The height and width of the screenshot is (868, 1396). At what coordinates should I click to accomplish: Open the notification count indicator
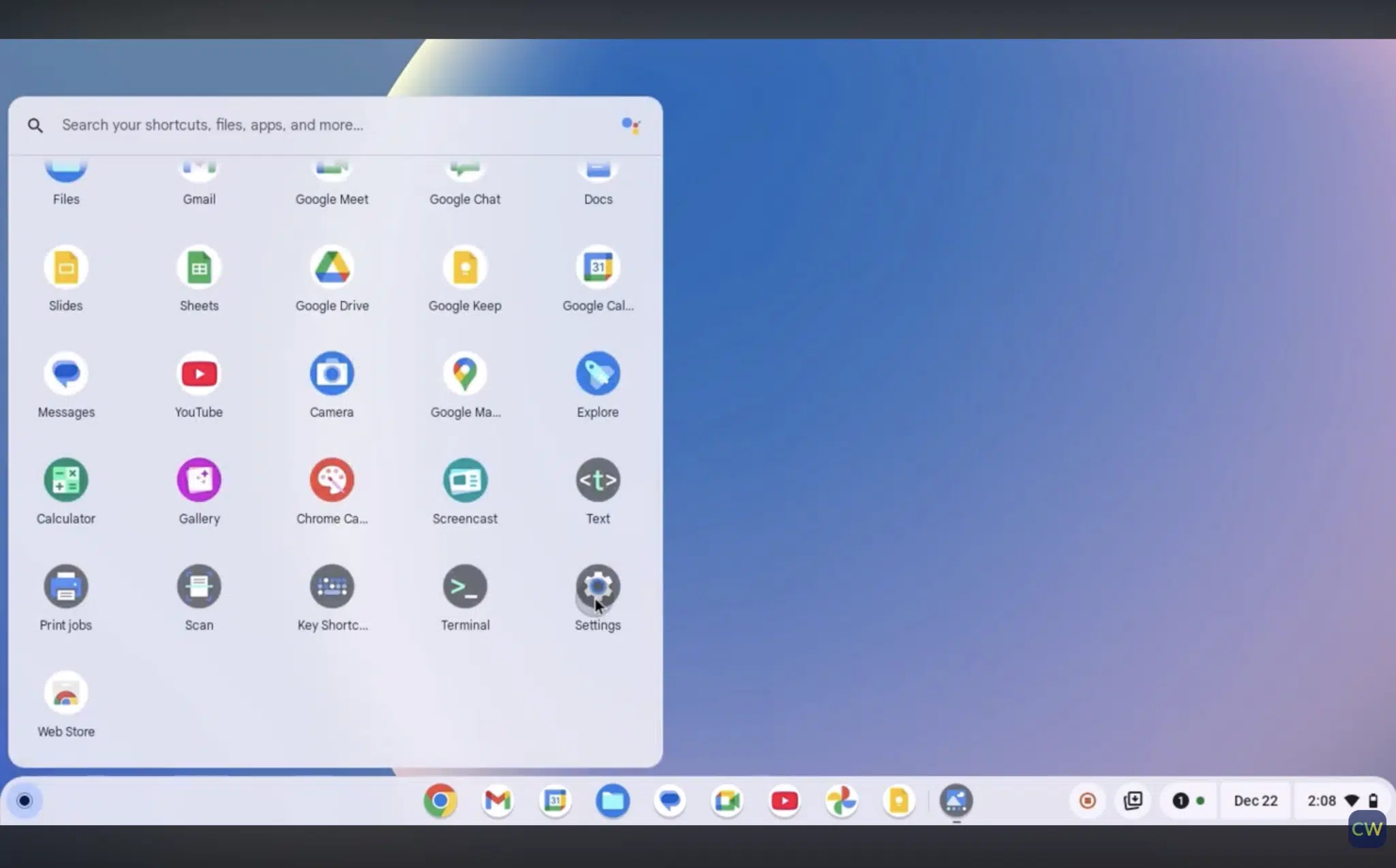1189,801
